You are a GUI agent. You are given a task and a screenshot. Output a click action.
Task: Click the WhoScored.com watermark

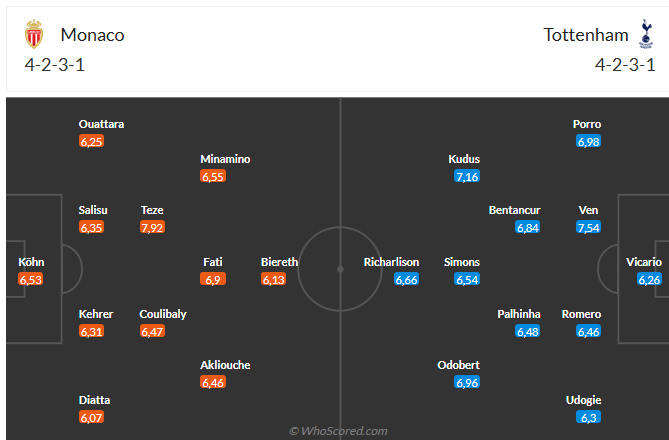338,431
